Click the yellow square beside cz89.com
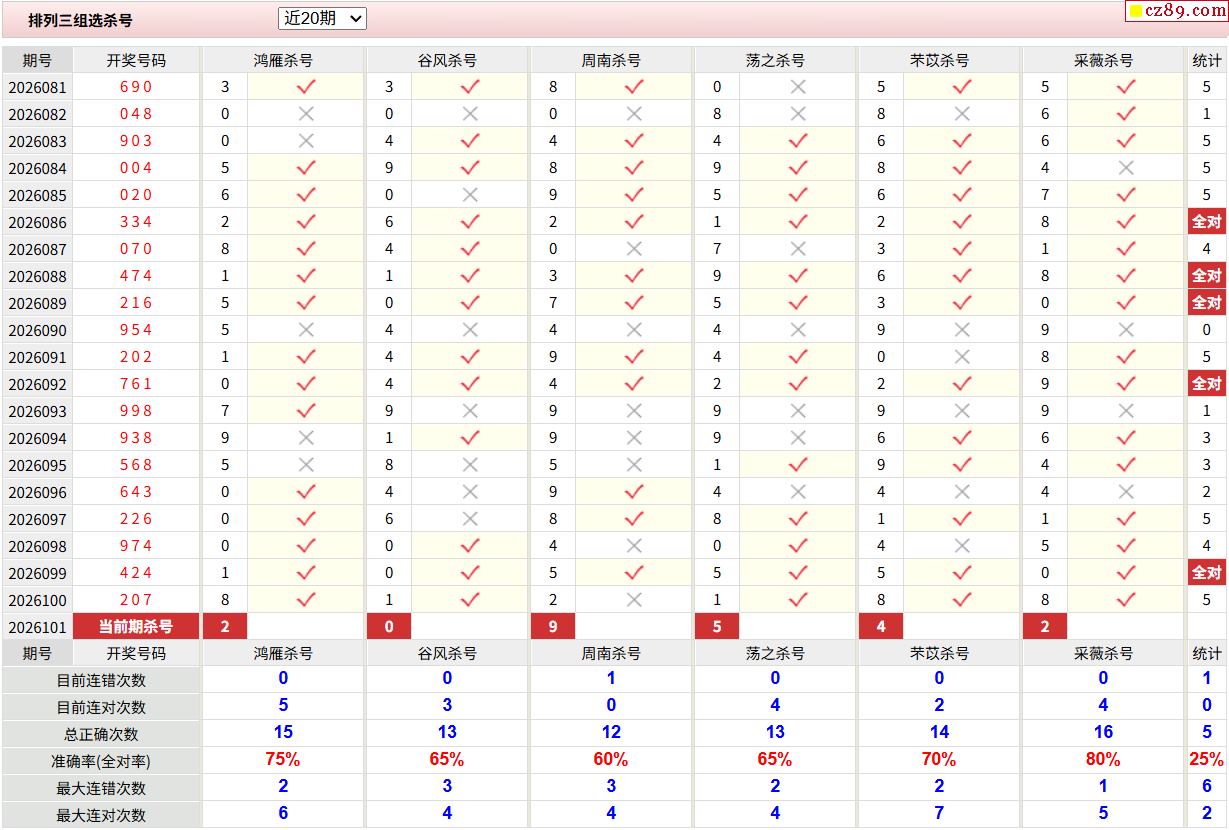The width and height of the screenshot is (1229, 830). pyautogui.click(x=1135, y=12)
